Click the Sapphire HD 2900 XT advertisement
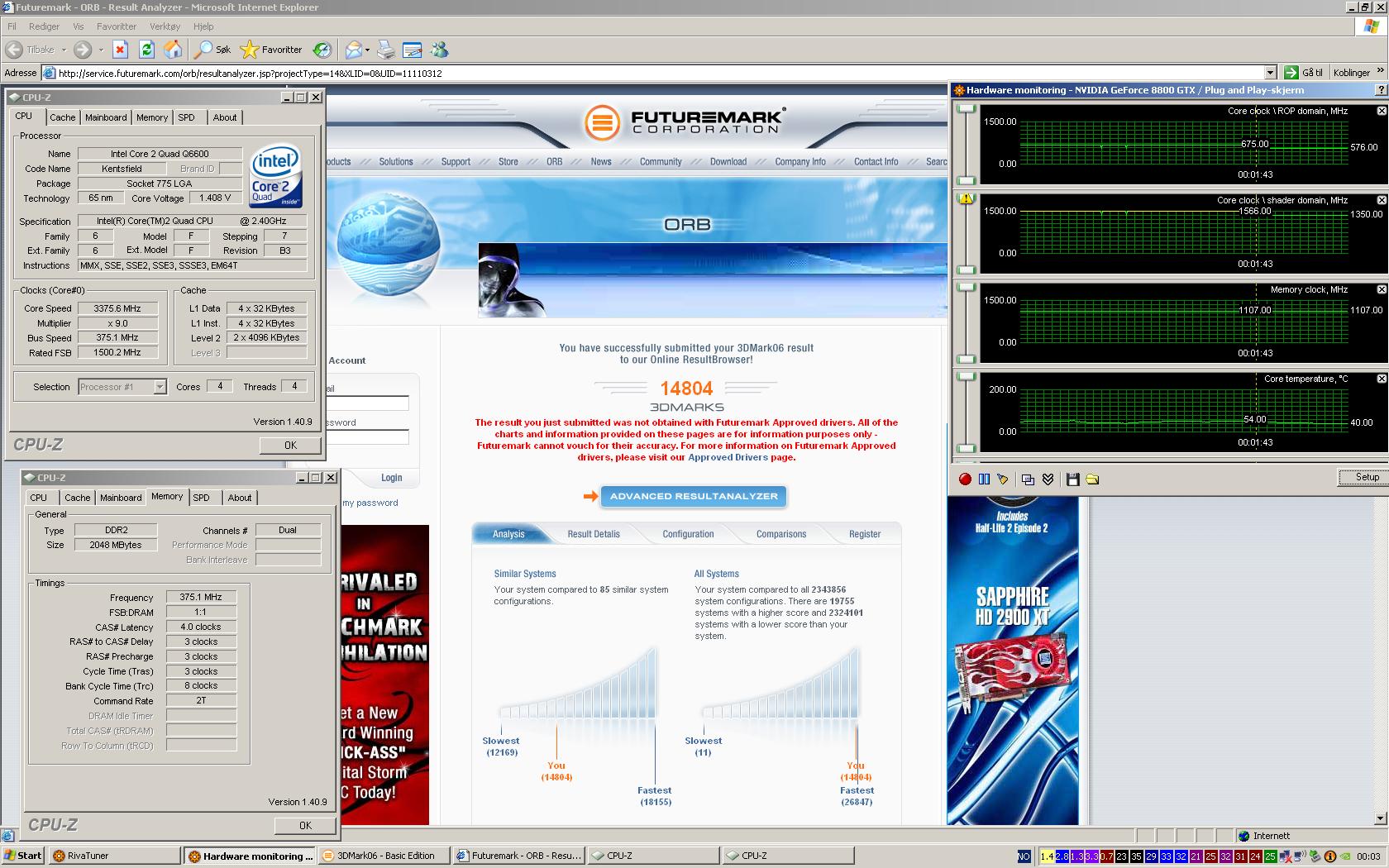 click(x=1013, y=661)
